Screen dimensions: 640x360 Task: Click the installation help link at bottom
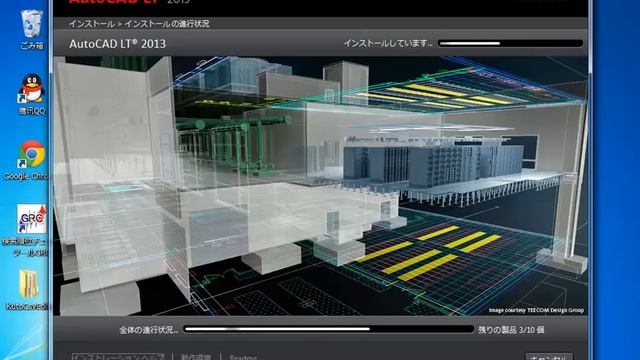click(118, 357)
